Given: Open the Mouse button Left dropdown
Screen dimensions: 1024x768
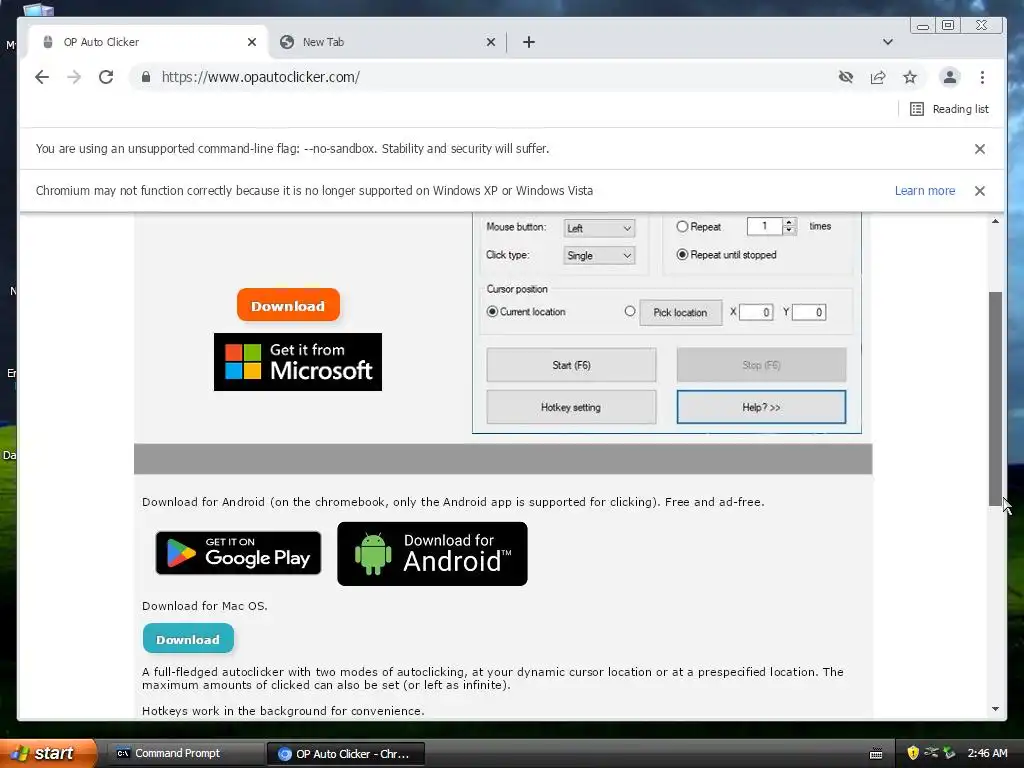Looking at the screenshot, I should pyautogui.click(x=599, y=228).
